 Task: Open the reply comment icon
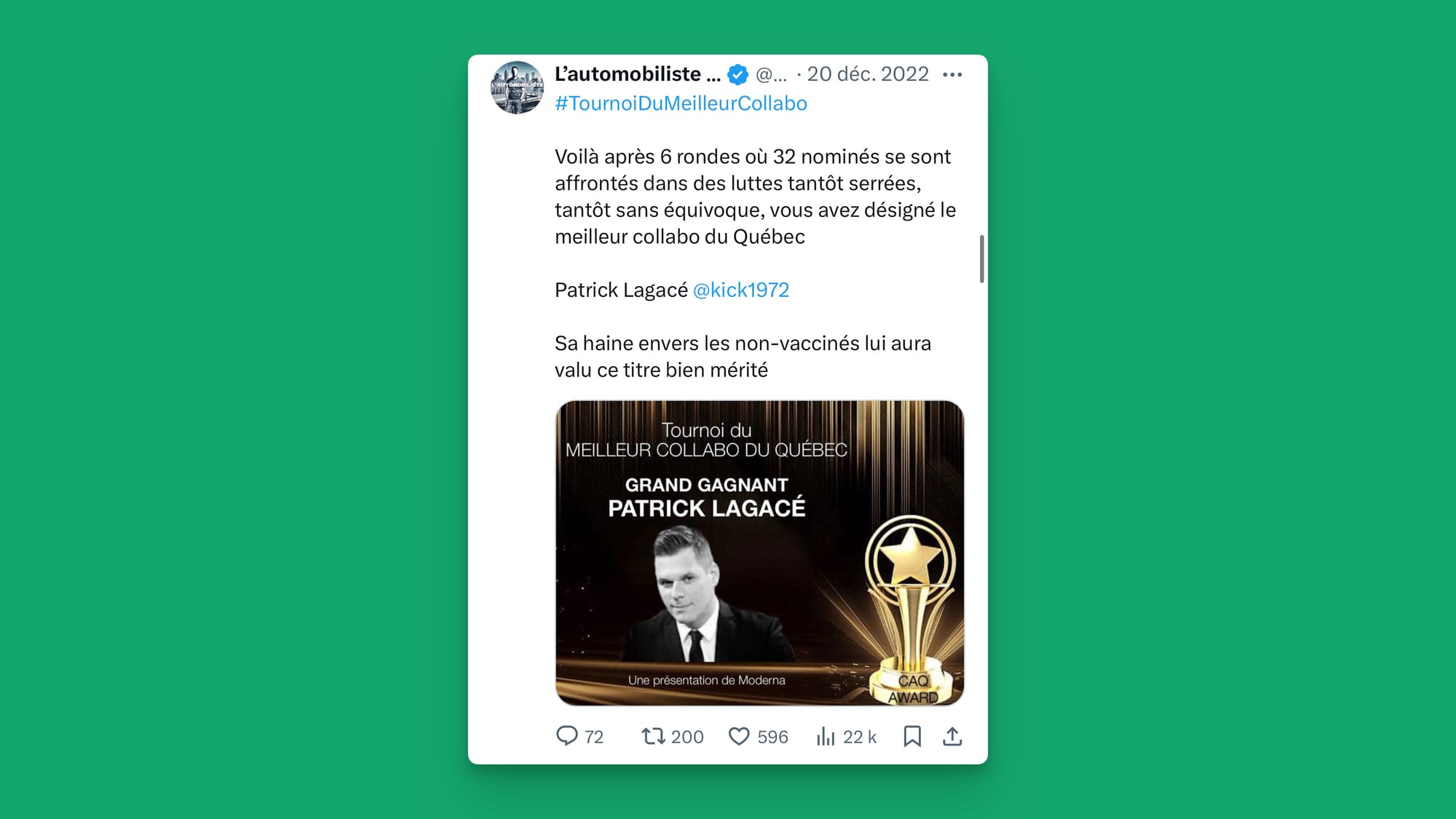point(566,736)
